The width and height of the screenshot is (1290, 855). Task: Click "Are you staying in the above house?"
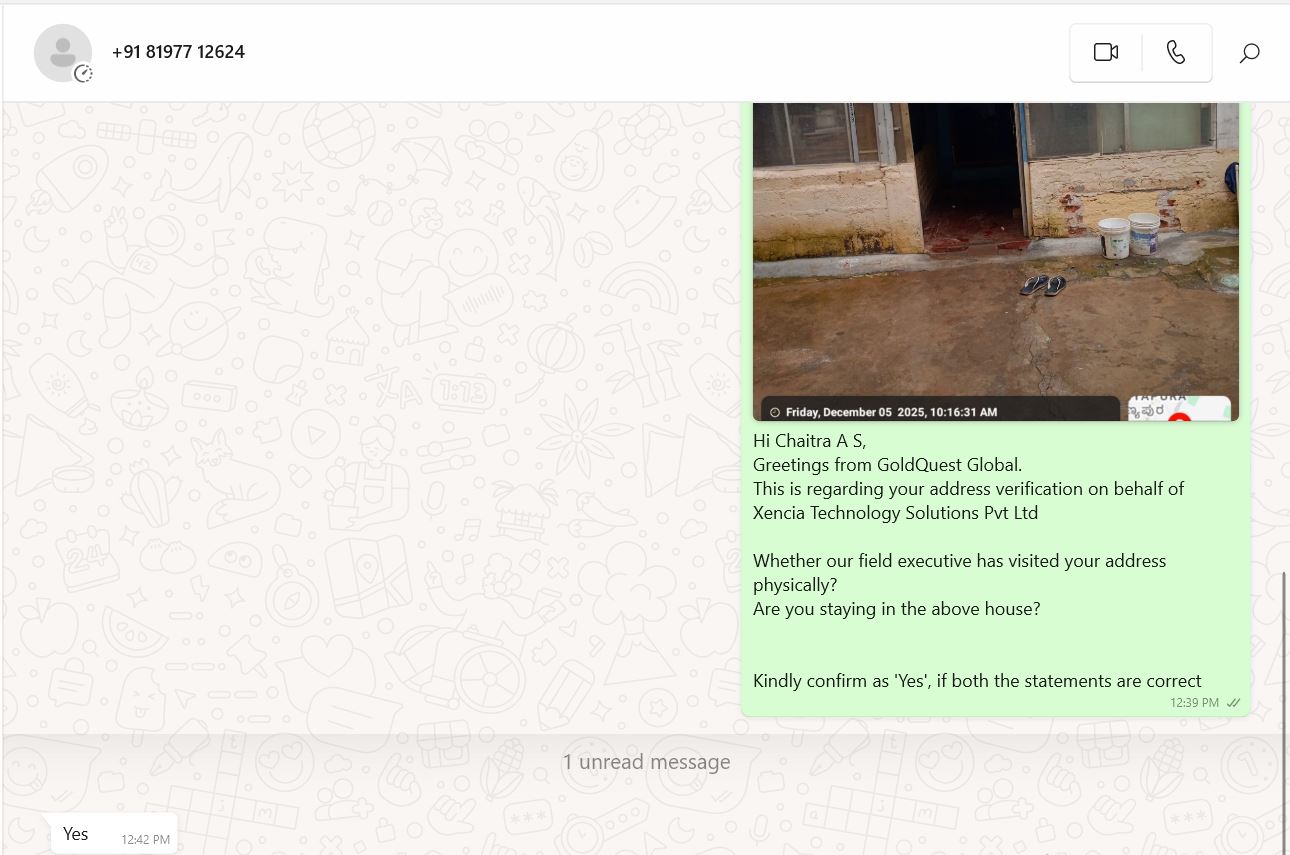(896, 609)
